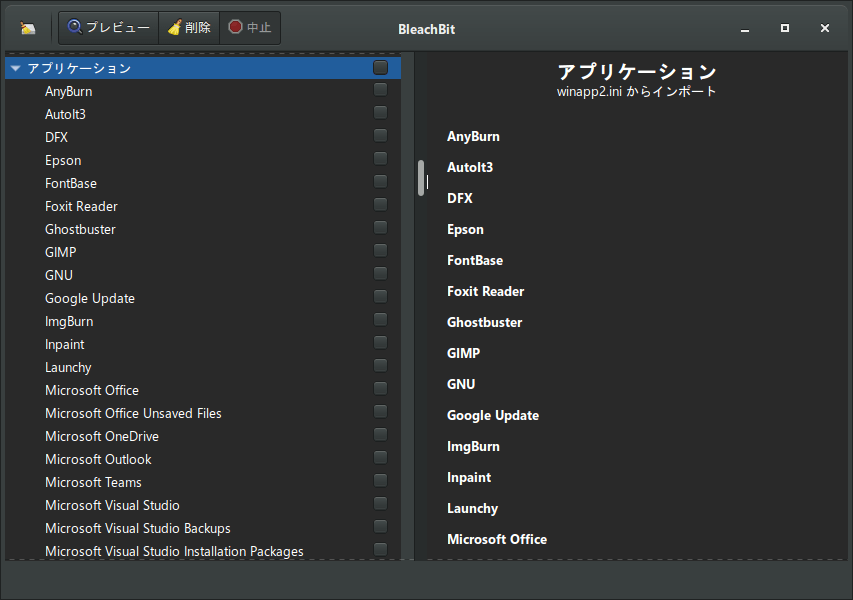
Task: Check the Microsoft OneDrive checkbox
Action: point(380,435)
